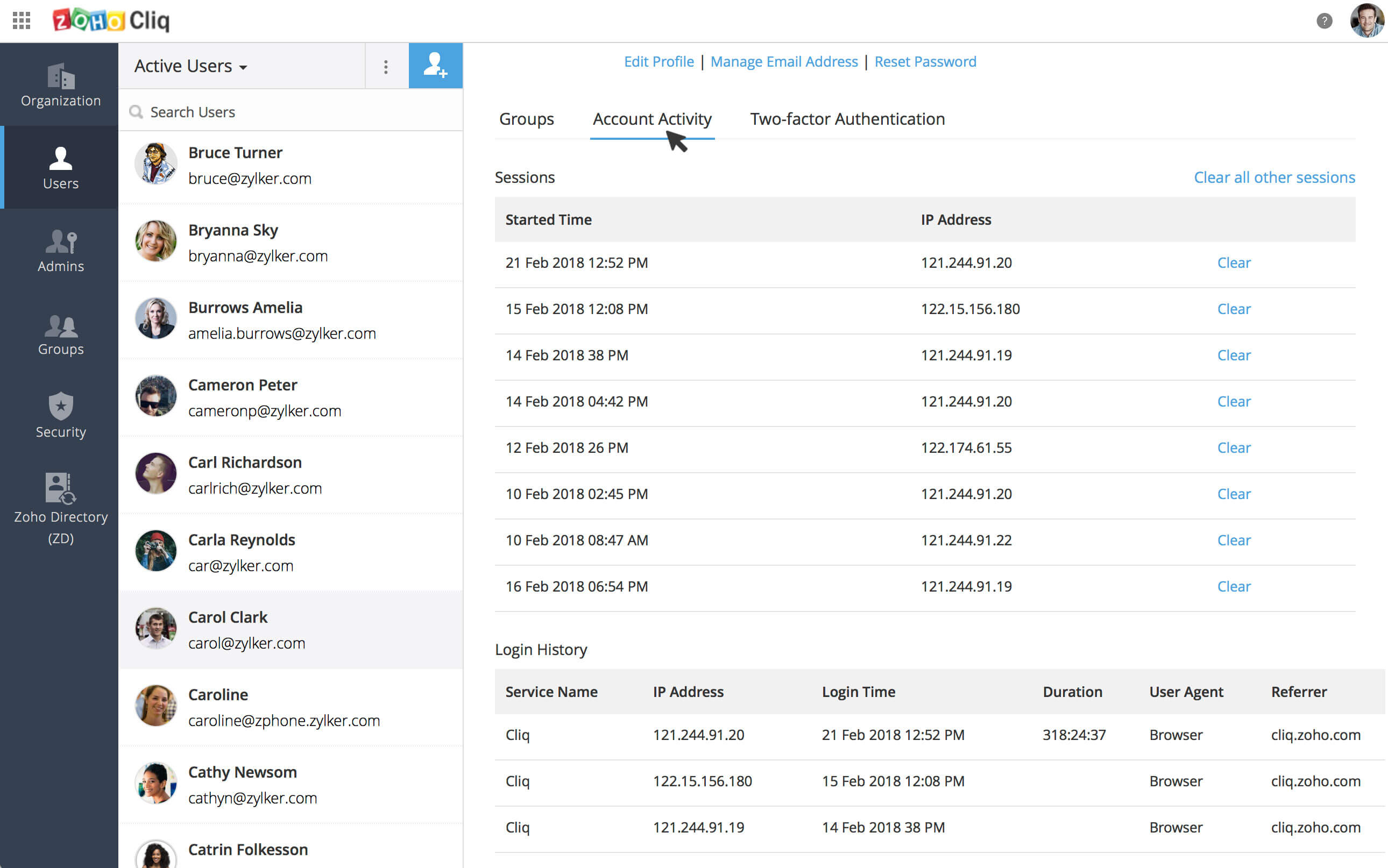Click email caroline@zphone.zylker.com

coord(284,721)
